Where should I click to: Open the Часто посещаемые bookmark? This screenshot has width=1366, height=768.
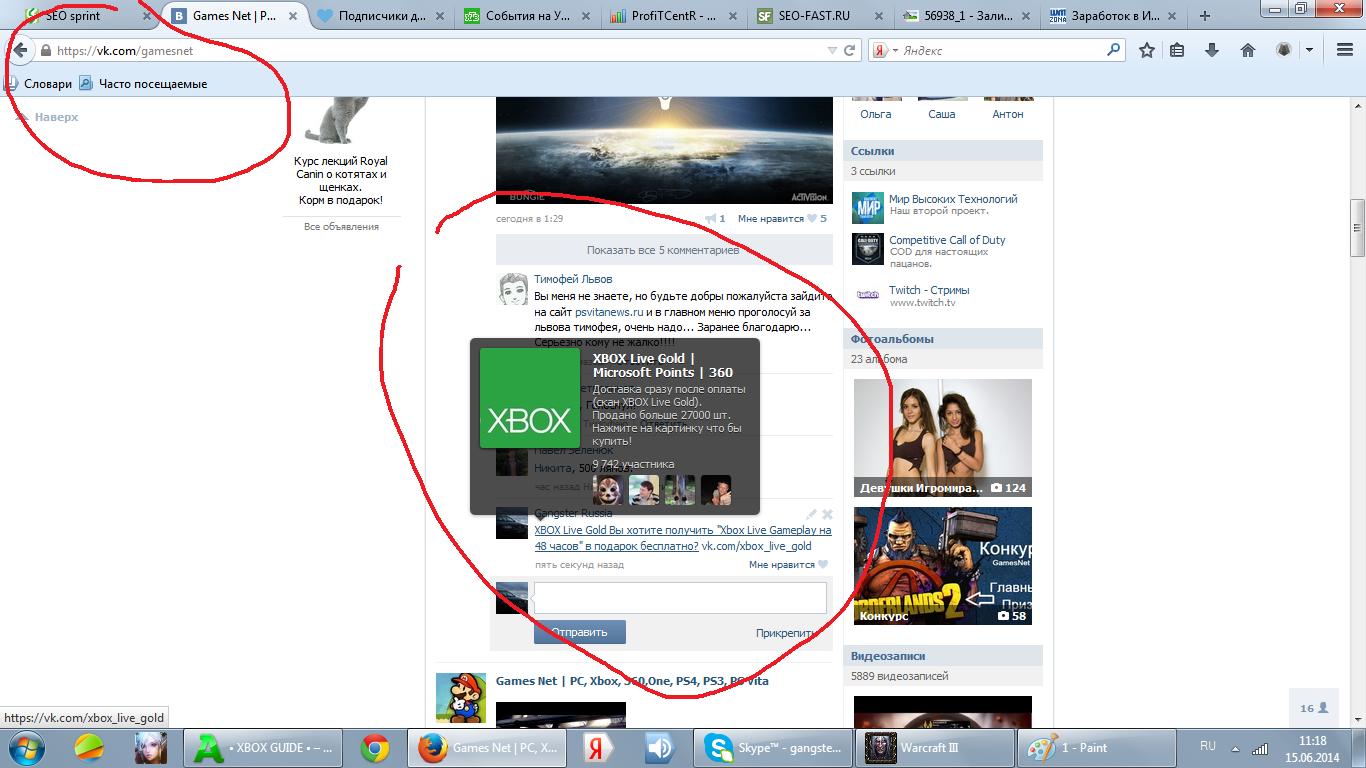143,84
